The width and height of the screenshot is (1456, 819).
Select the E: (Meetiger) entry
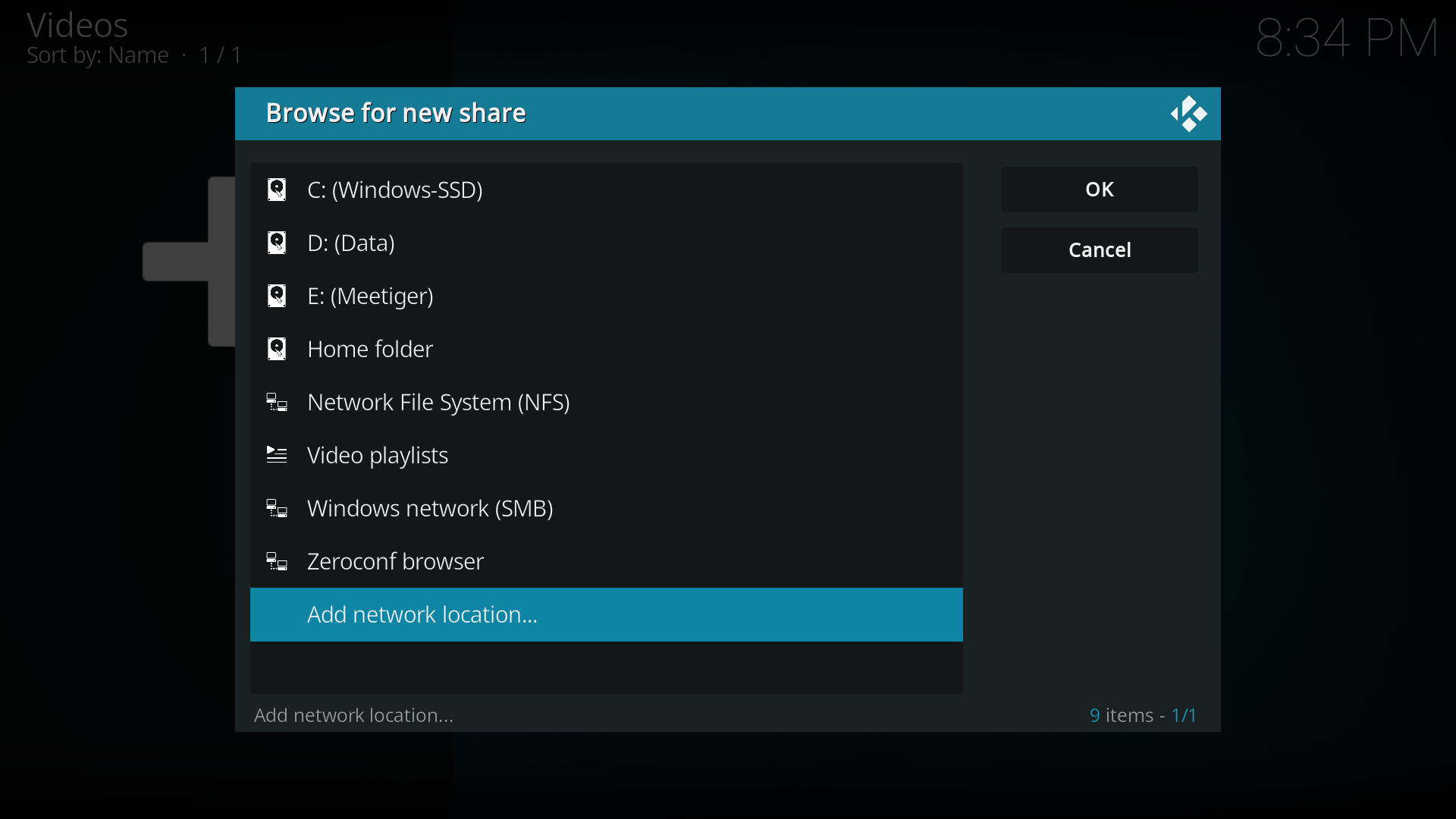click(370, 296)
